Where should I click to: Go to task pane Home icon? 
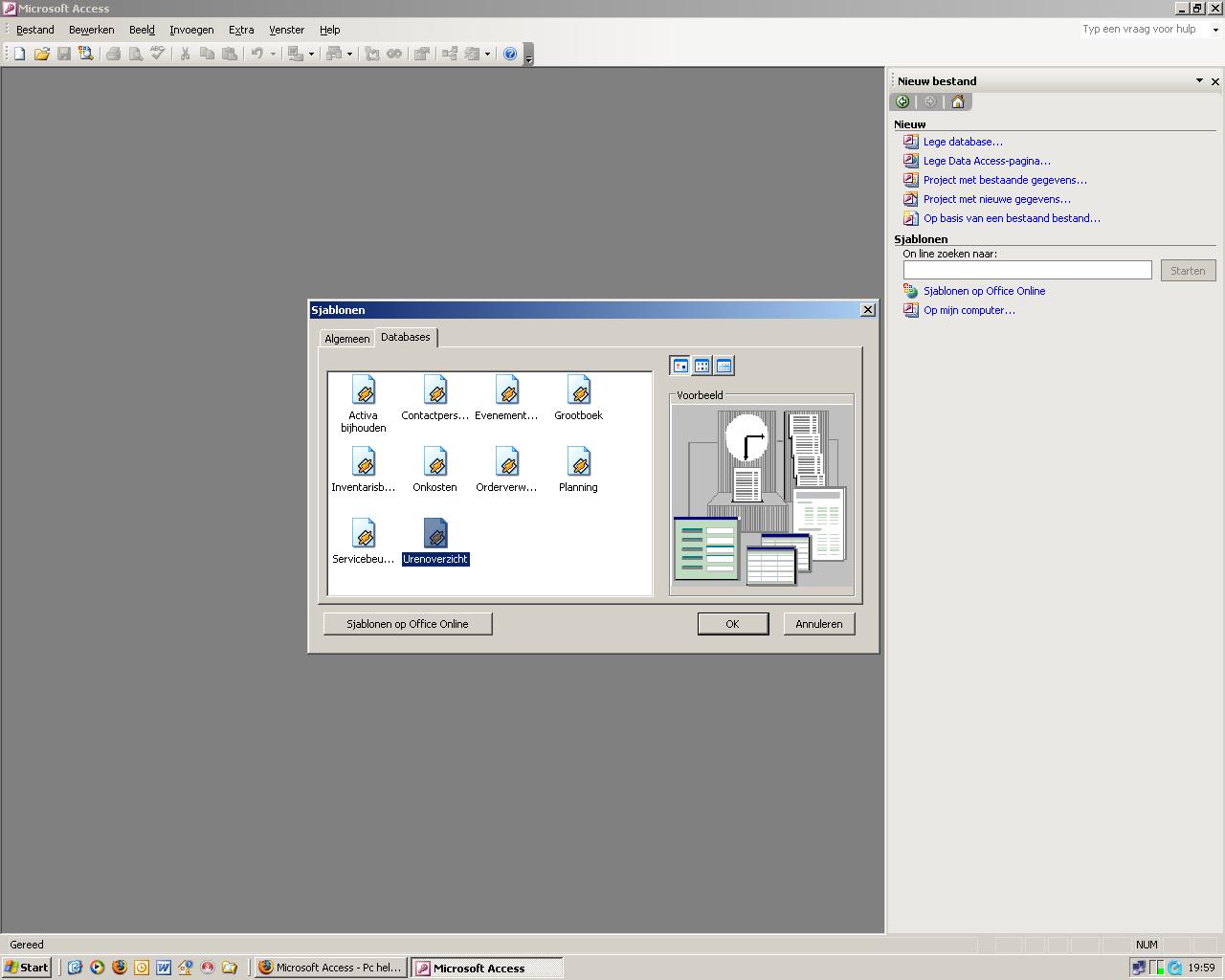957,101
